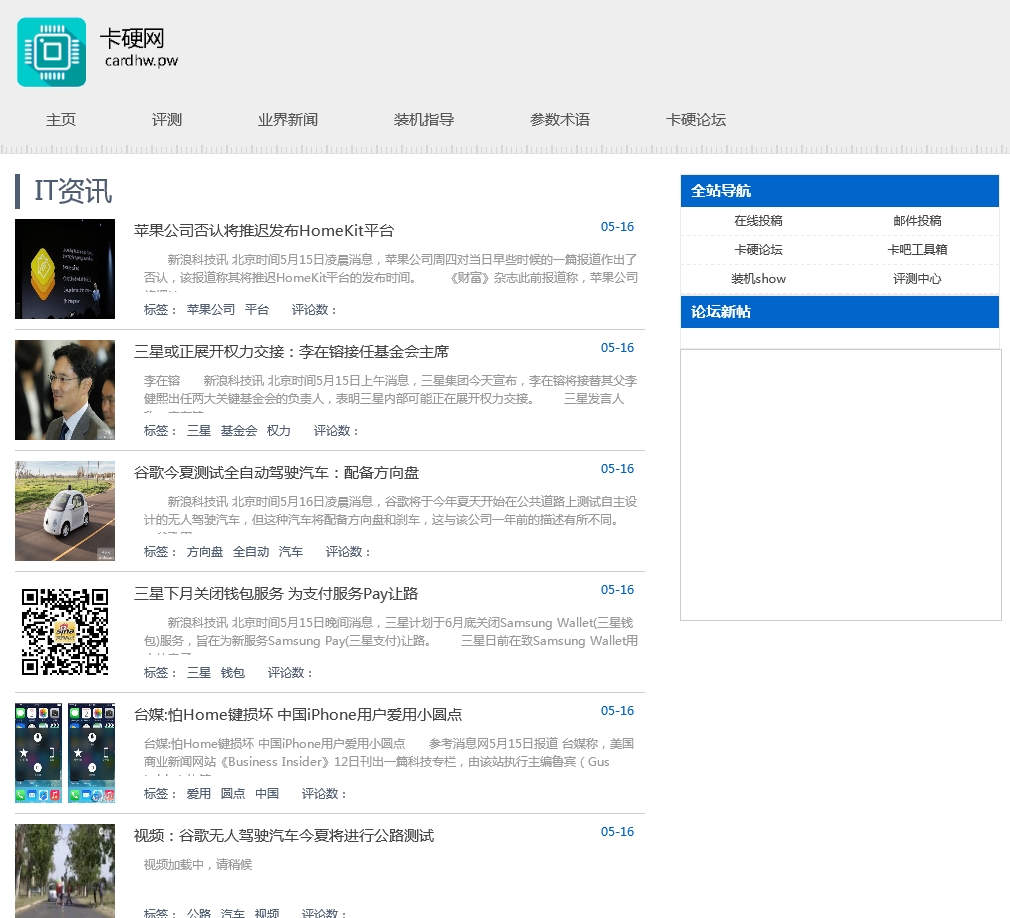Image resolution: width=1010 pixels, height=918 pixels.
Task: Select the 基金会 tag under Samsung article
Action: (x=239, y=431)
